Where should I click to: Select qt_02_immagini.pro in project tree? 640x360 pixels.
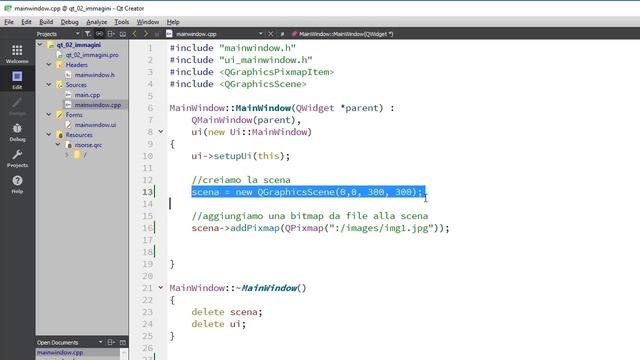(92, 55)
